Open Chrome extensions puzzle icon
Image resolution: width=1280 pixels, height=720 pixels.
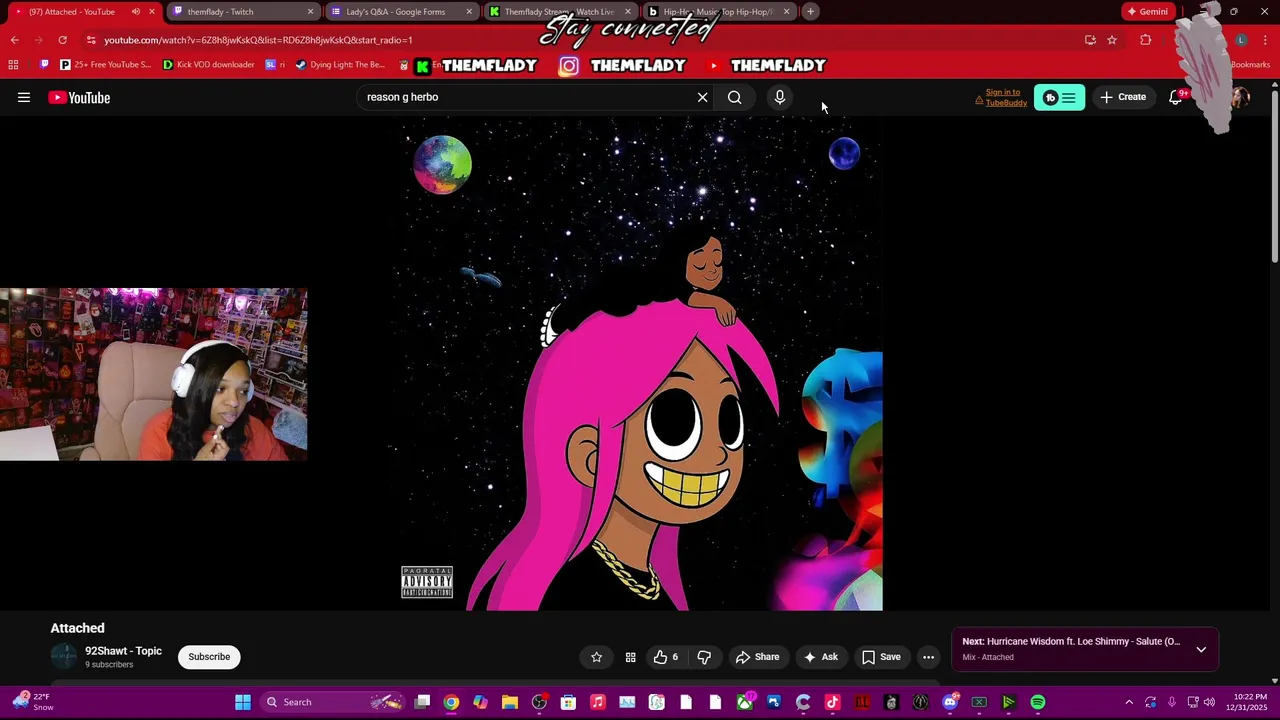(1146, 40)
